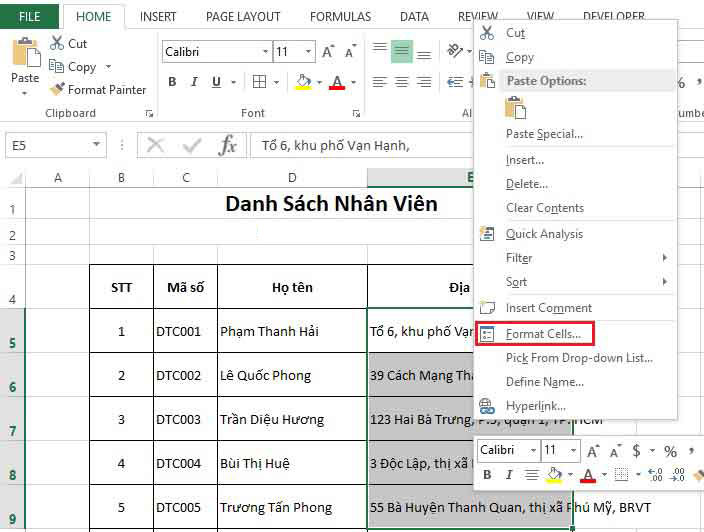Toggle Italic in mini toolbar
This screenshot has height=532, width=704.
click(509, 475)
